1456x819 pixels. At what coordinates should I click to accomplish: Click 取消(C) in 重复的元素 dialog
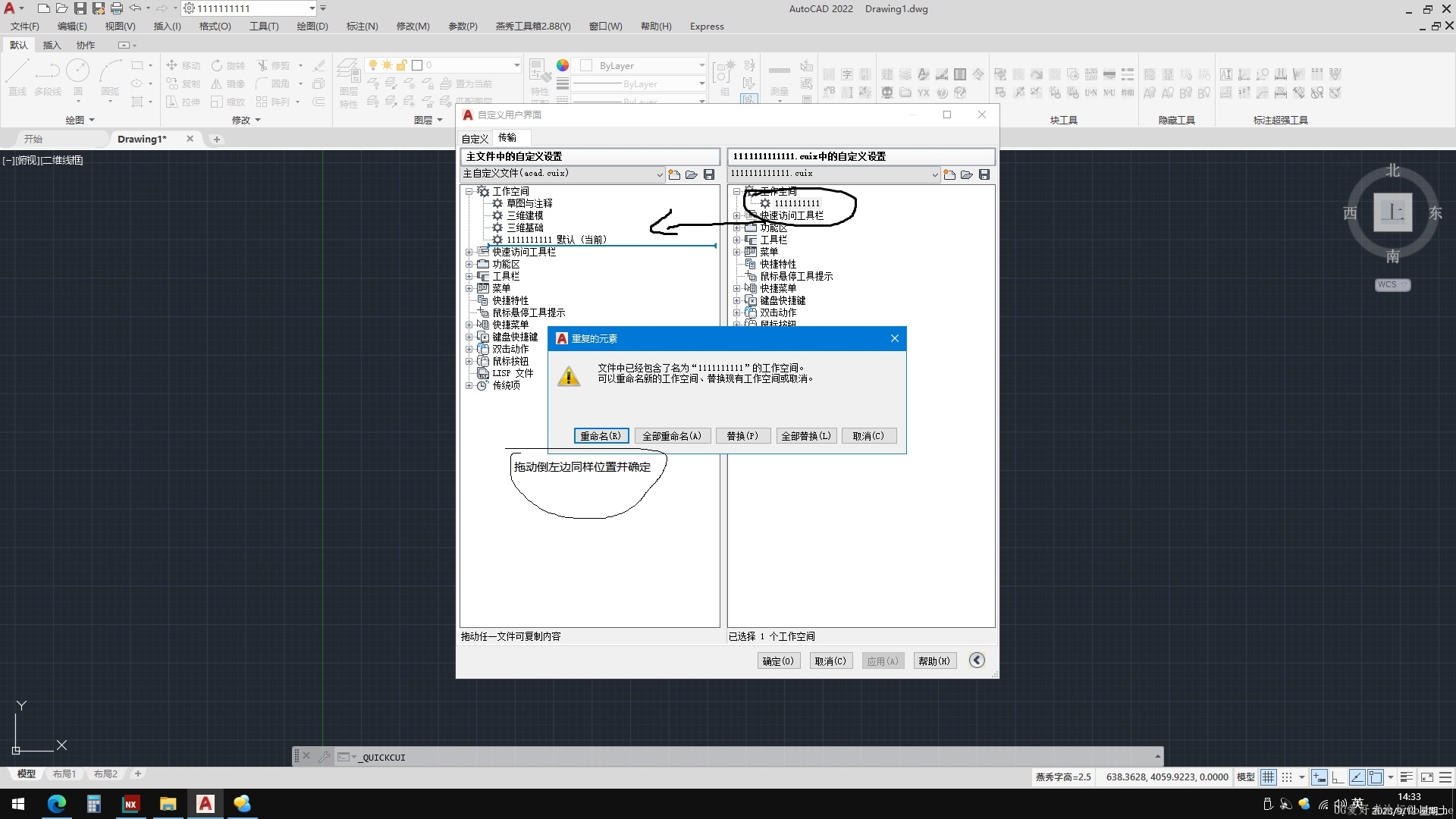[x=868, y=436]
